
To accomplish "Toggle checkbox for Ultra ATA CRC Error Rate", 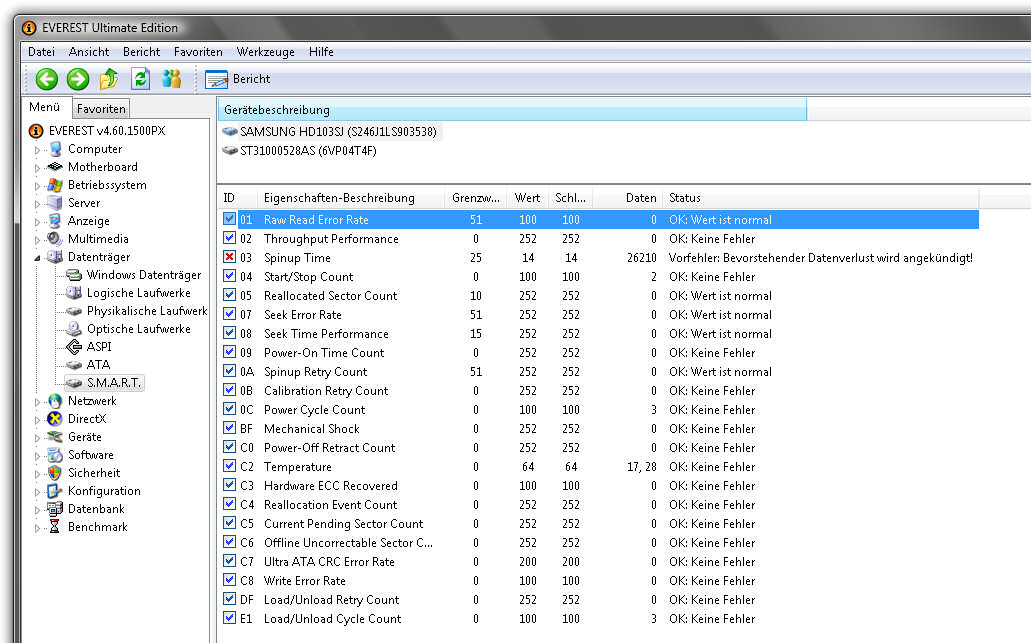I will (x=229, y=561).
